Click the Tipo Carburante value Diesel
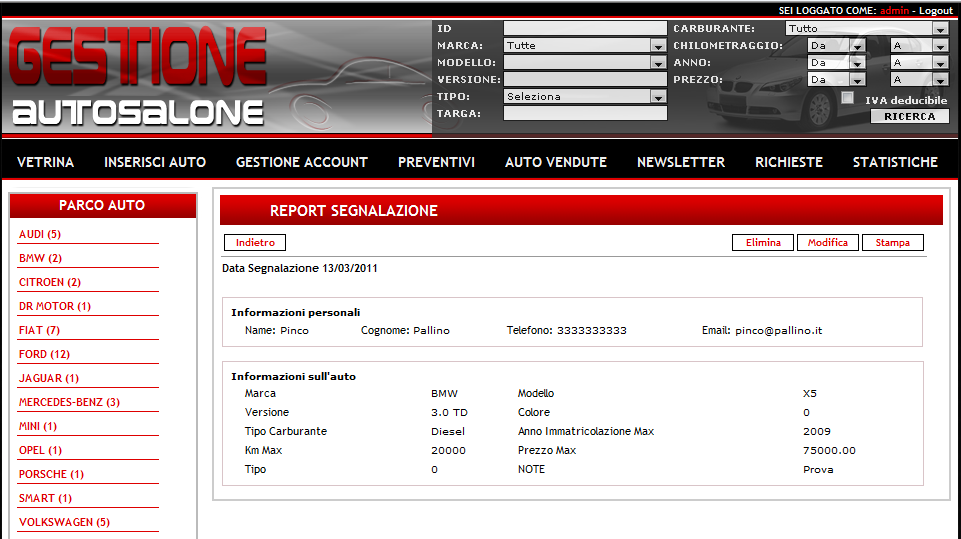The height and width of the screenshot is (539, 961). coord(448,432)
